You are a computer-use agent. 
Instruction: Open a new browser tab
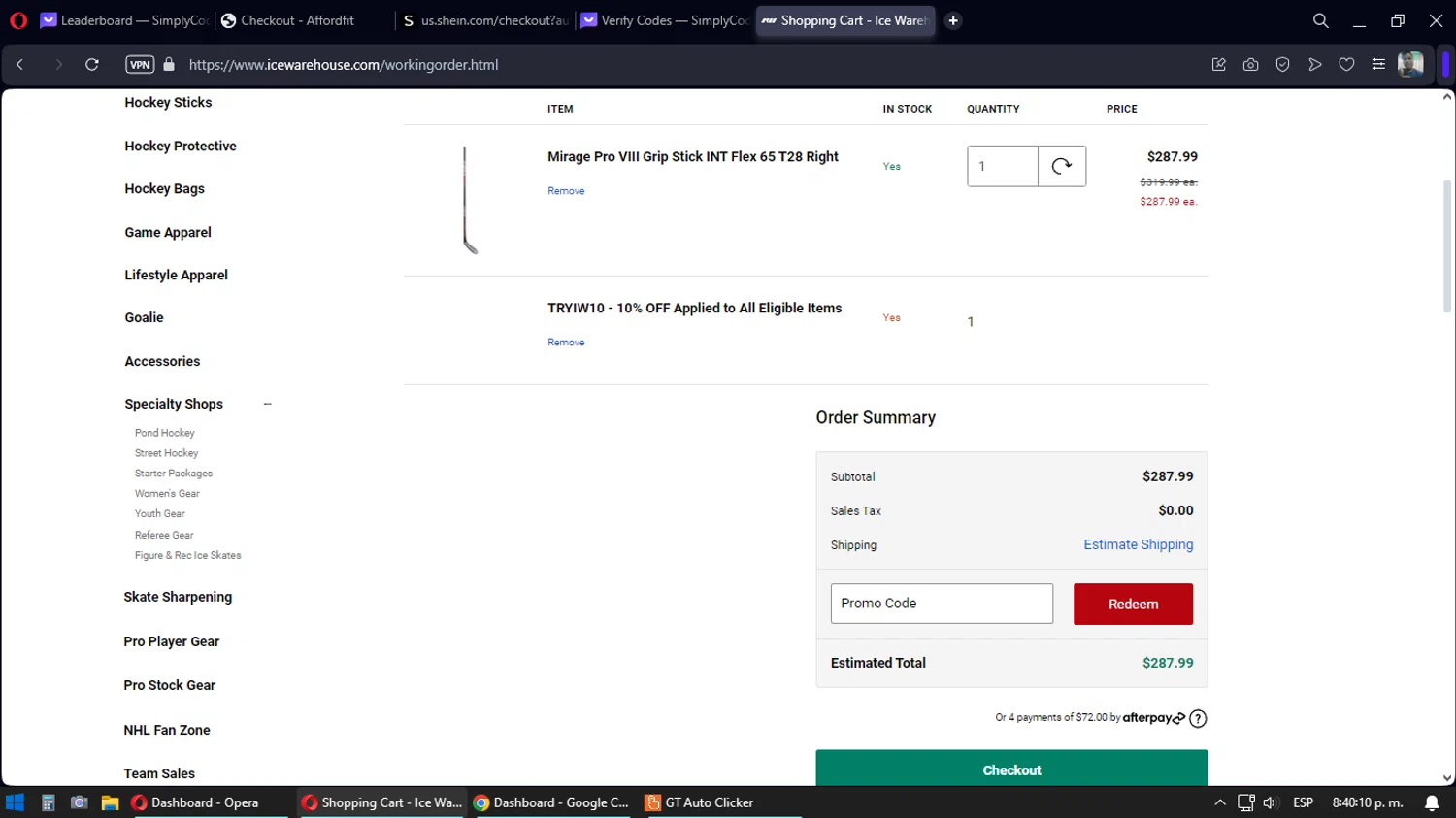point(953,20)
